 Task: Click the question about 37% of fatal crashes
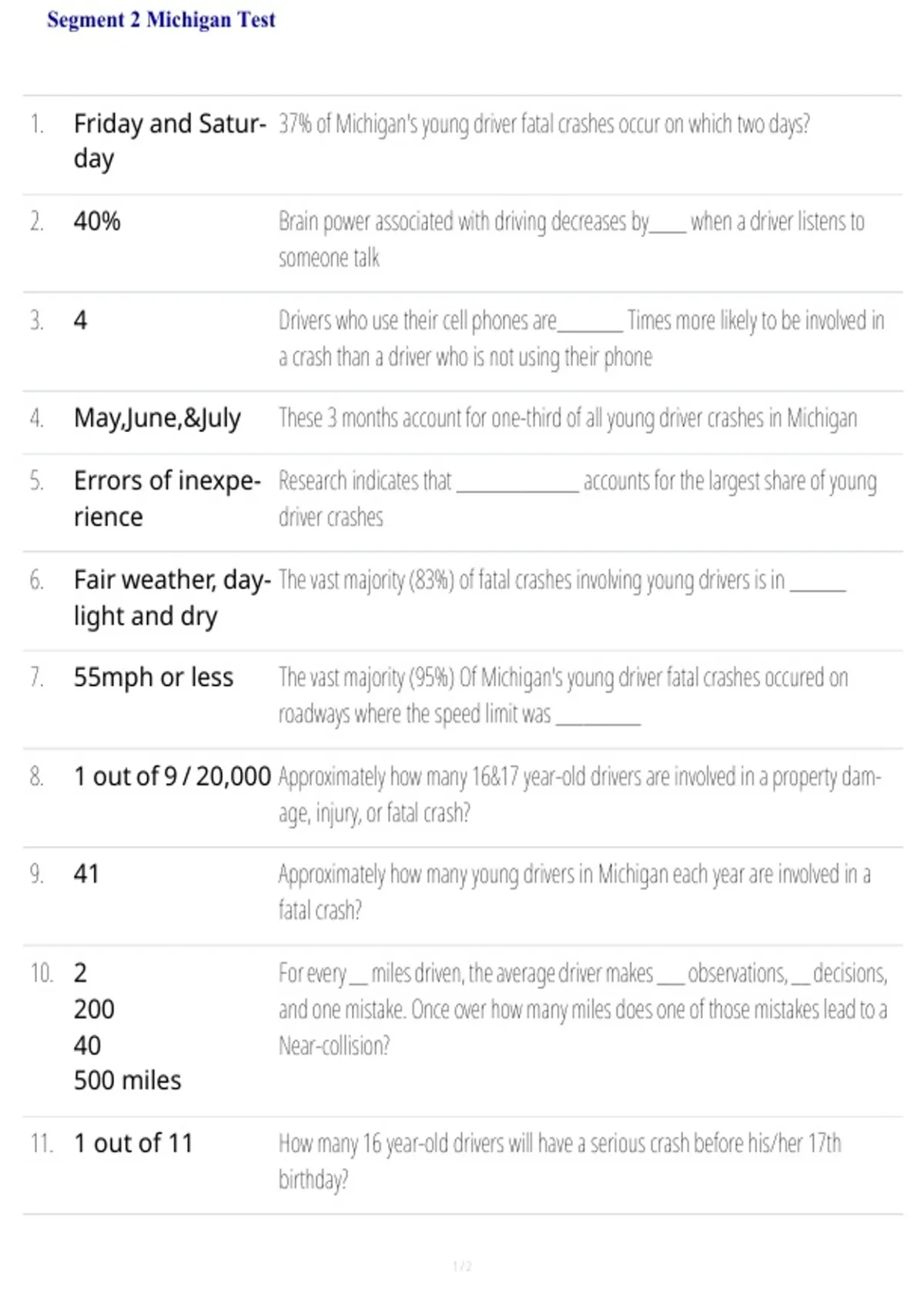pos(544,124)
